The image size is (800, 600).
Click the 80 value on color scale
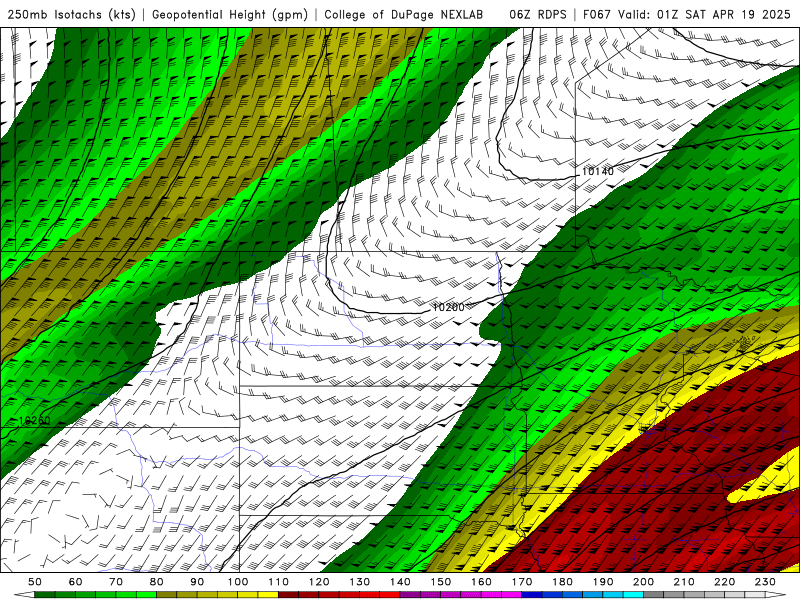[x=157, y=582]
